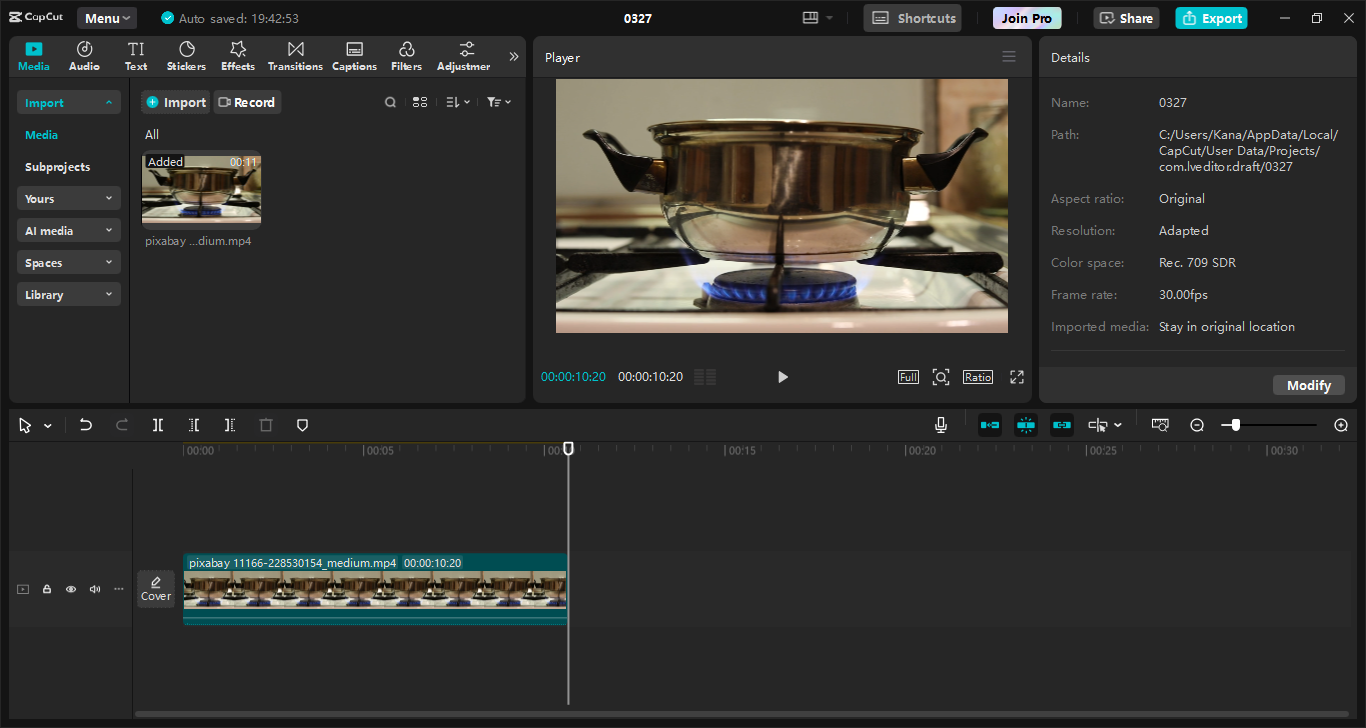This screenshot has width=1366, height=728.
Task: Click the timeline zoom out icon
Action: pos(1197,425)
